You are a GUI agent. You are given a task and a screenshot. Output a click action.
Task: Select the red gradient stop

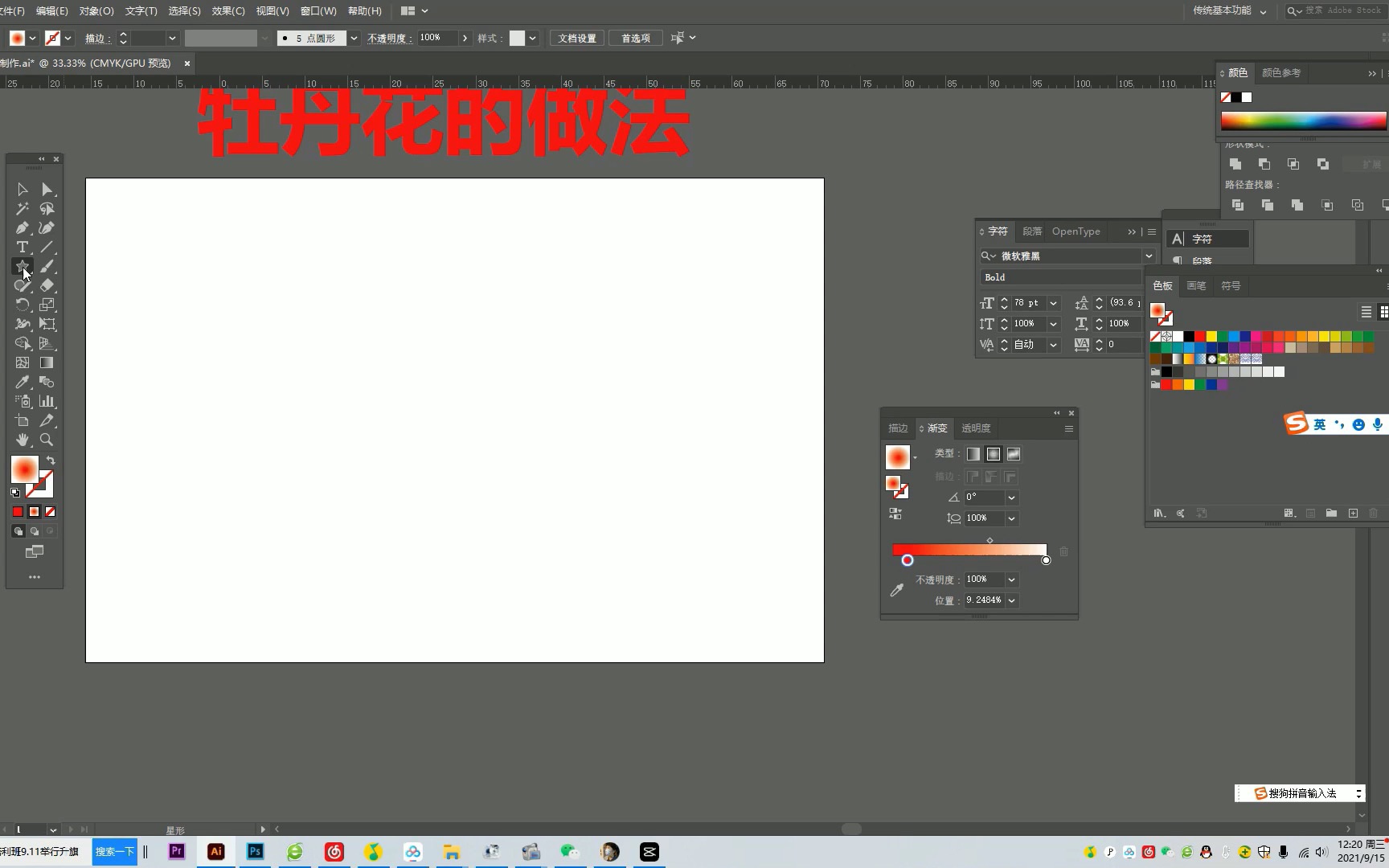908,560
